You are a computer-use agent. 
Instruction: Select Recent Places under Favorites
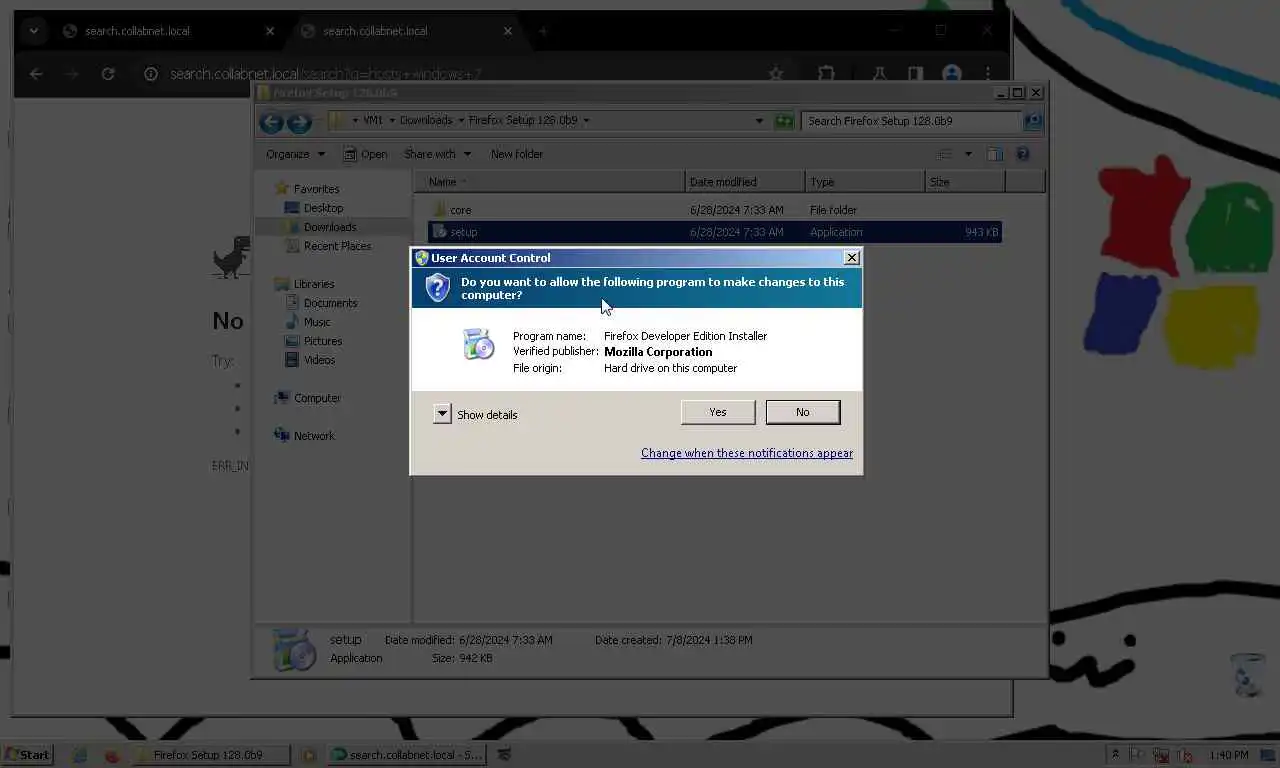328,246
